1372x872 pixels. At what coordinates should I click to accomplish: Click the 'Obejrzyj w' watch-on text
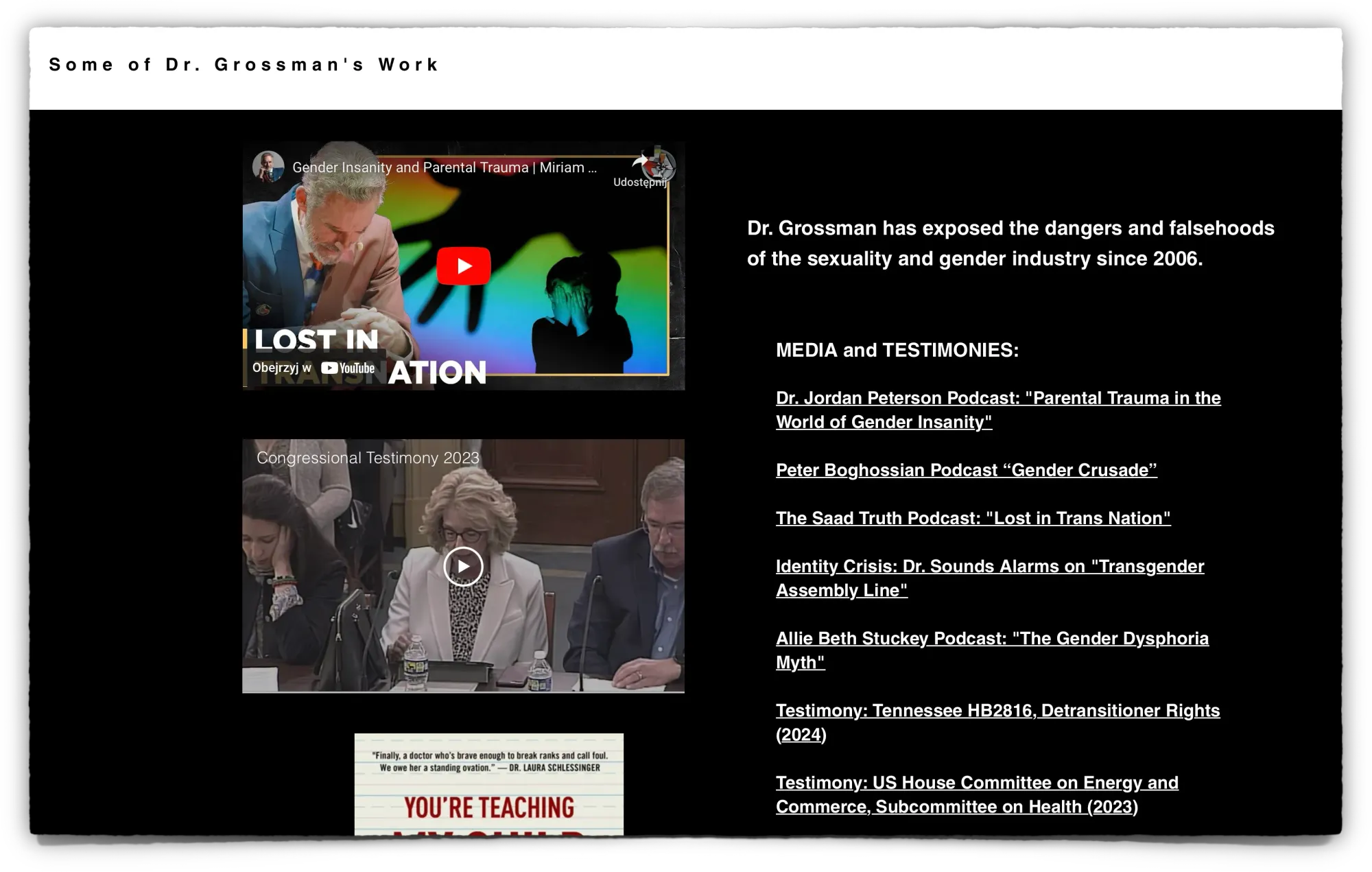(281, 368)
